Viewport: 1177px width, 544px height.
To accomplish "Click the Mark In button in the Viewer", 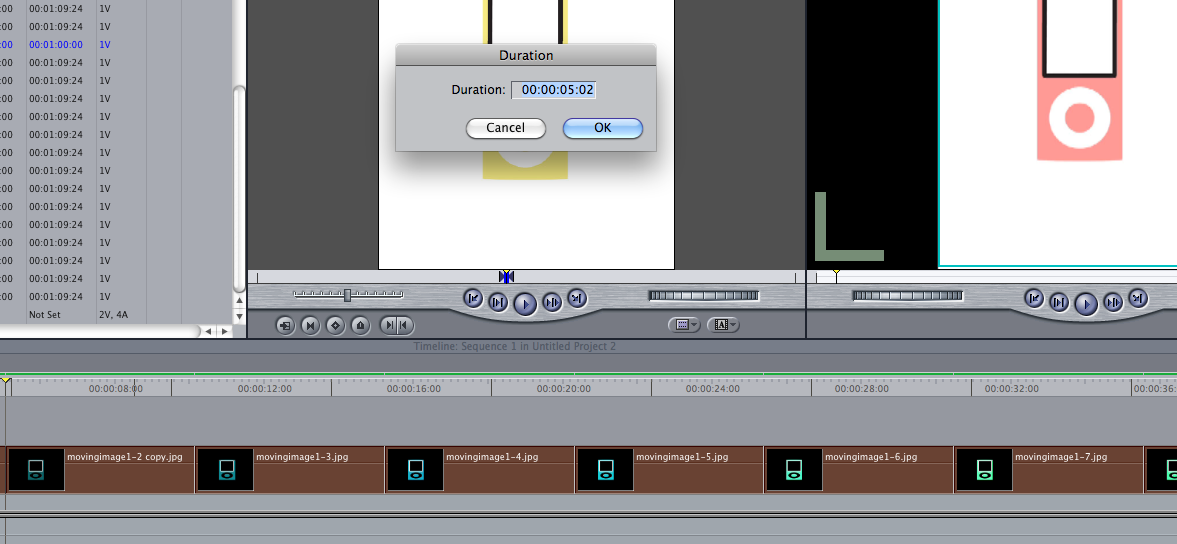I will (x=389, y=325).
